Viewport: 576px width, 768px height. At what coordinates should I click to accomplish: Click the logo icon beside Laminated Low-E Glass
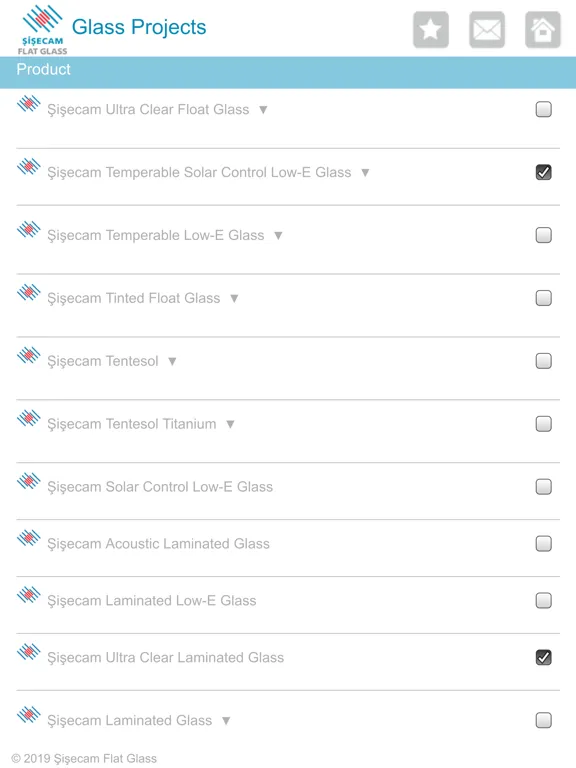pos(28,595)
